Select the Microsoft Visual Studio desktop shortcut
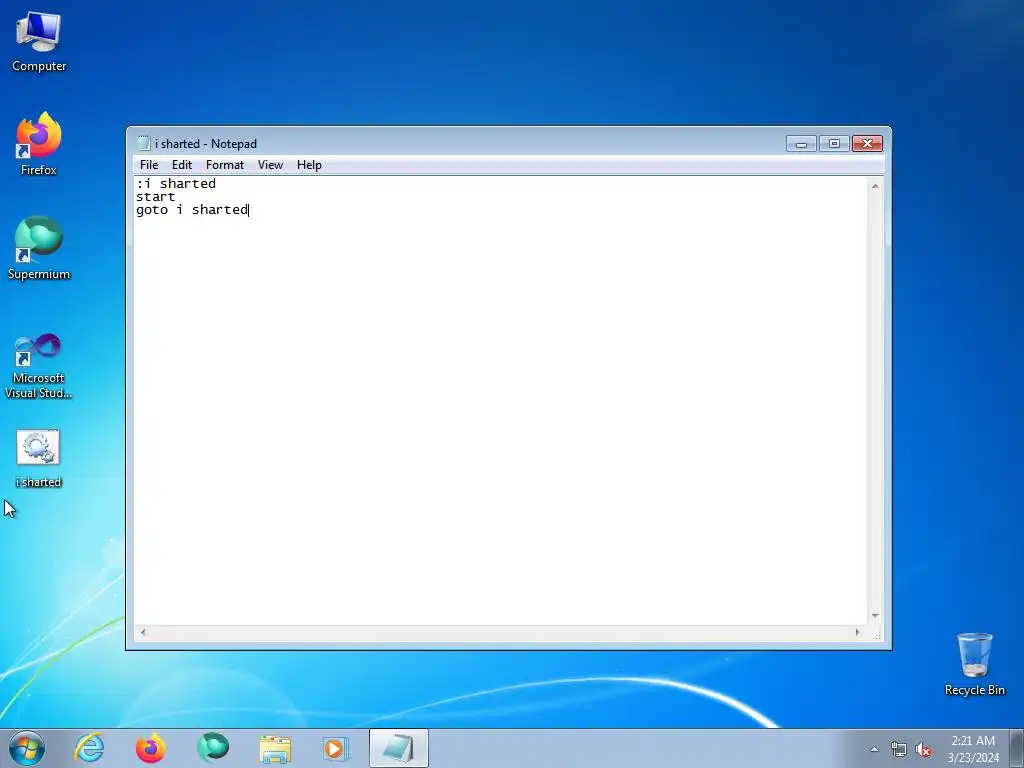Image resolution: width=1024 pixels, height=768 pixels. (x=39, y=366)
